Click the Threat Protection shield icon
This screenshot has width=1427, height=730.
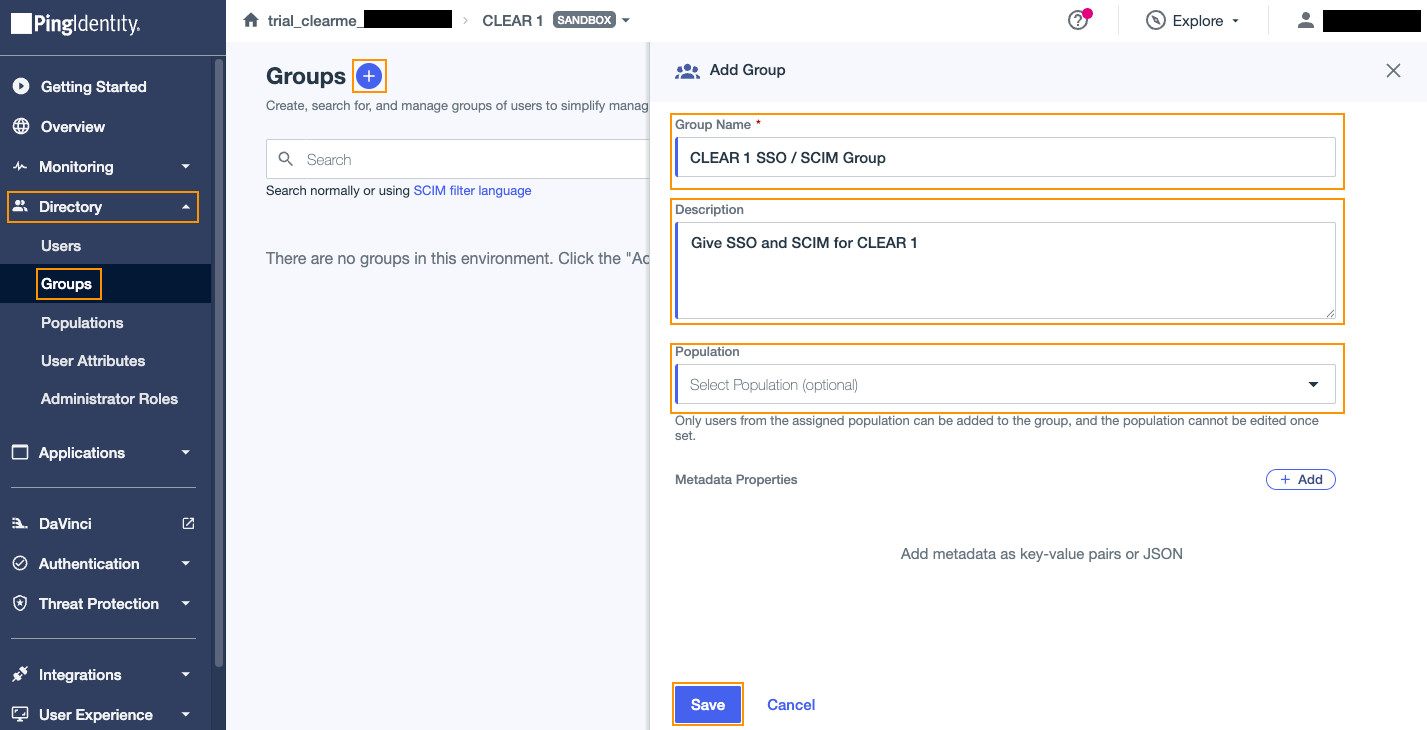(x=20, y=604)
